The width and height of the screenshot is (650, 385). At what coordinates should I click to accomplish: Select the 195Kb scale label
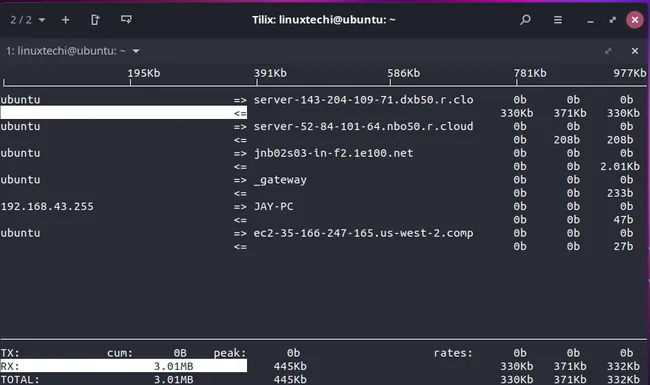click(x=143, y=73)
